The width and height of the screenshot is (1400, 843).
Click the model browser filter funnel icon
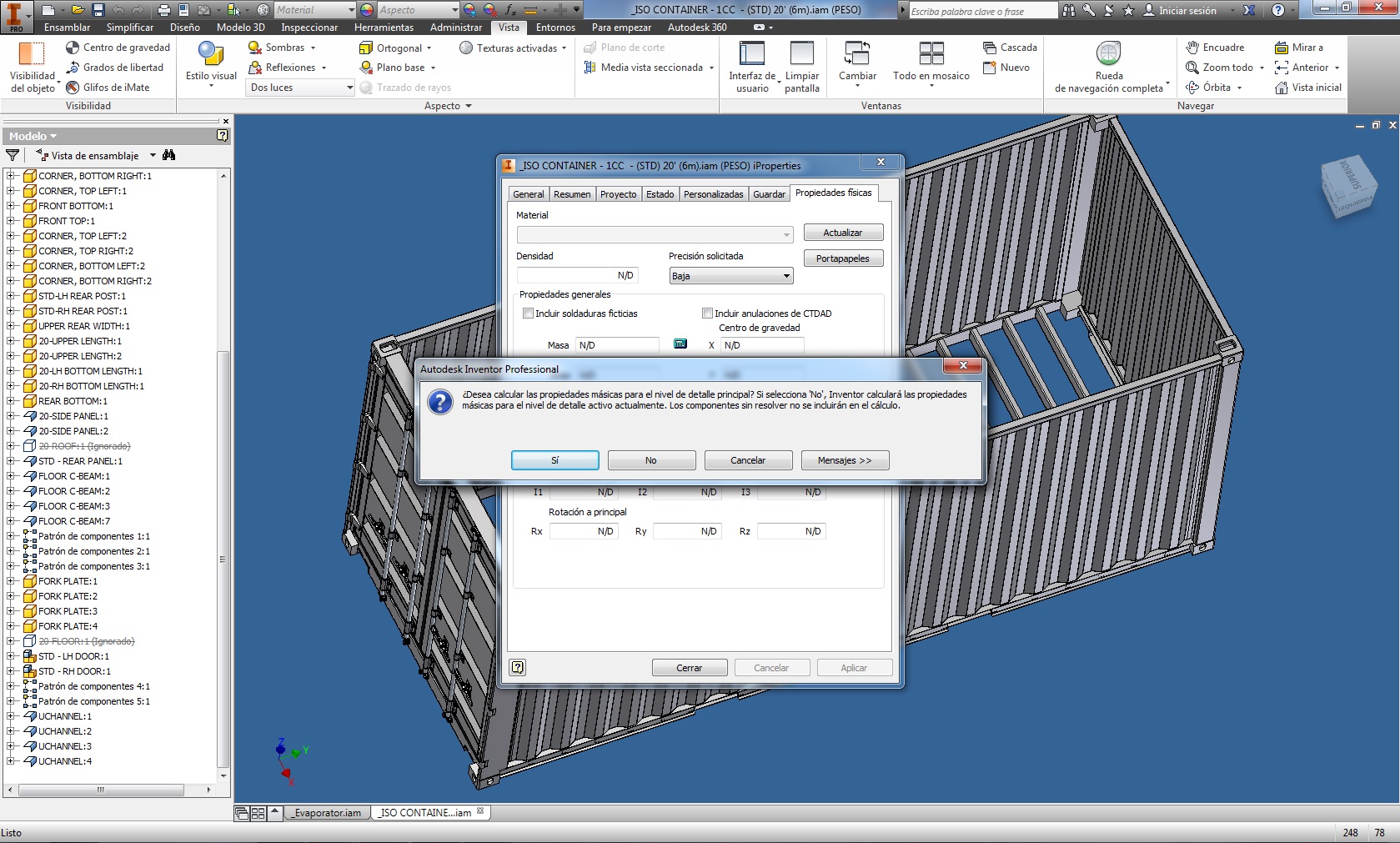coord(13,155)
